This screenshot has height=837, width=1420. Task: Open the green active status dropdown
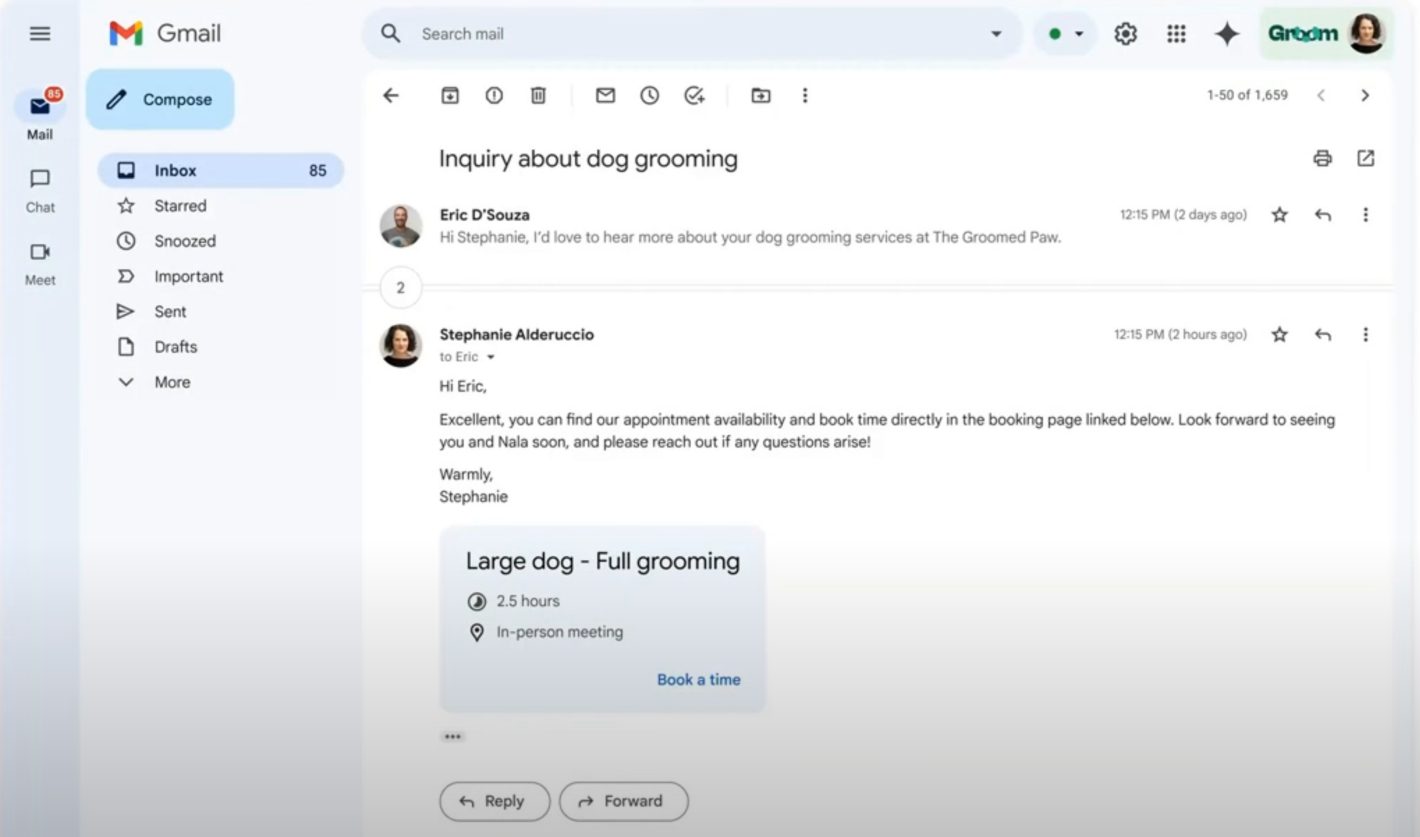pyautogui.click(x=1065, y=34)
